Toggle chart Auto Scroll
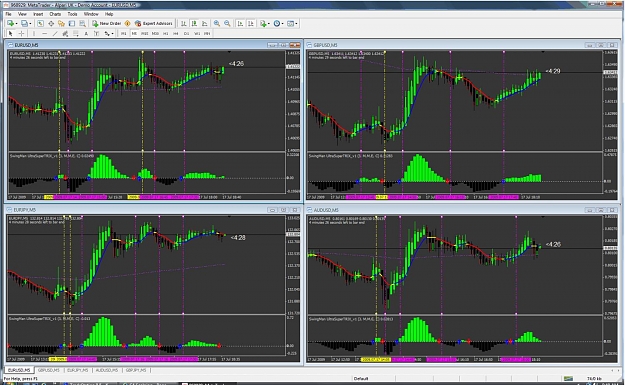 coord(240,24)
